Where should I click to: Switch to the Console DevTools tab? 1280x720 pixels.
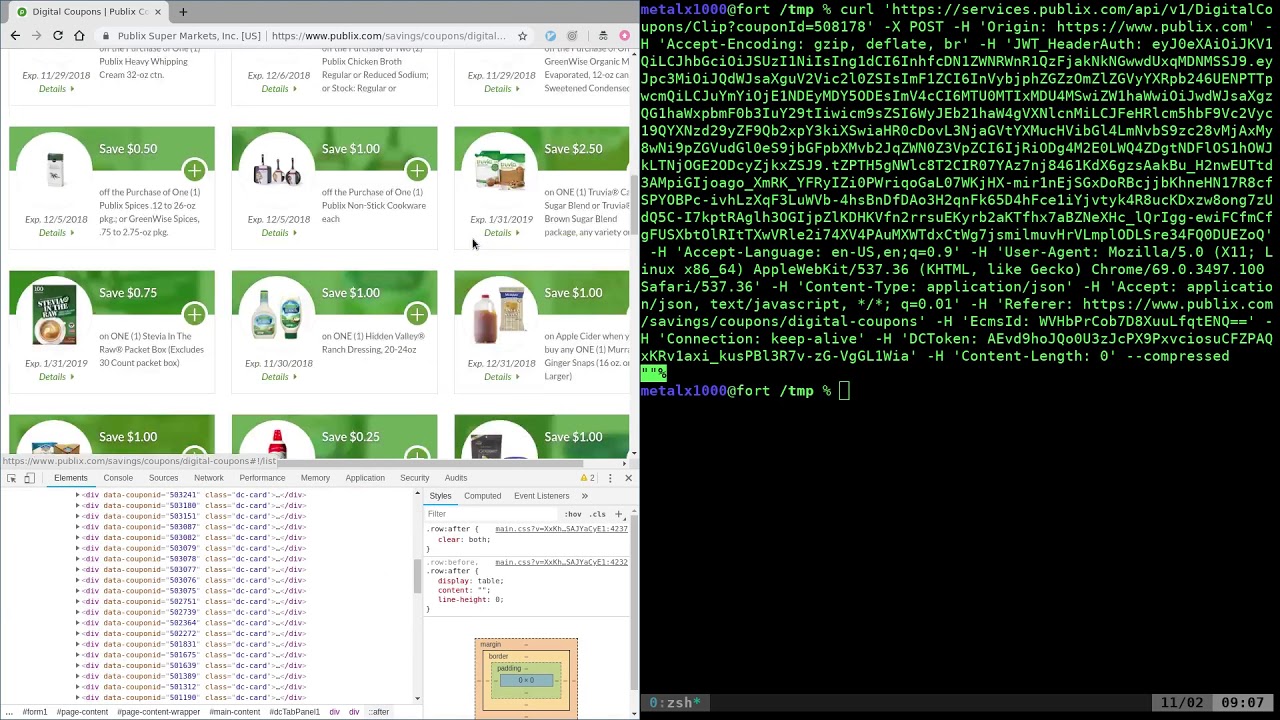tap(118, 478)
